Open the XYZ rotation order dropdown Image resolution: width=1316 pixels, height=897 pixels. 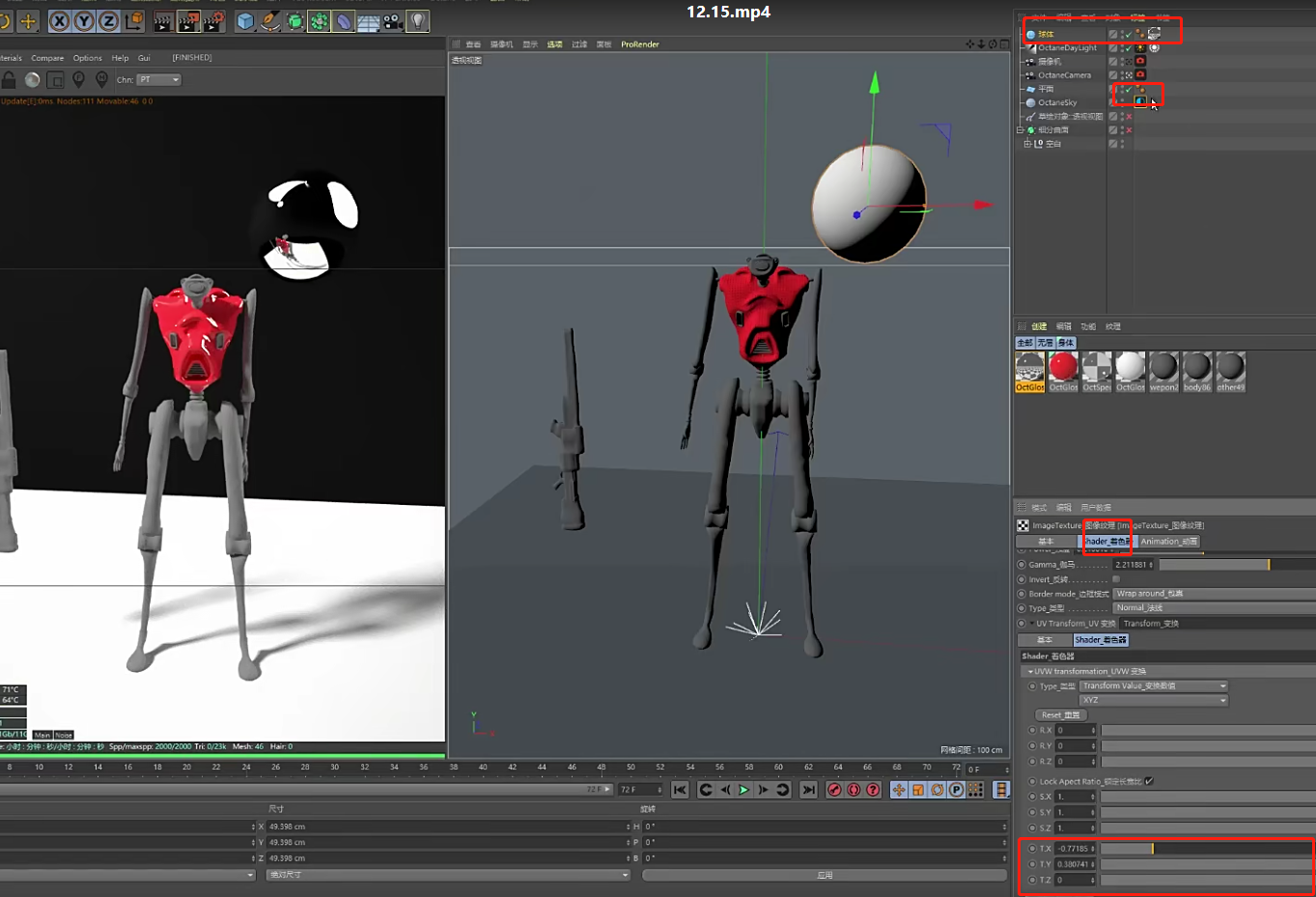(x=1154, y=700)
